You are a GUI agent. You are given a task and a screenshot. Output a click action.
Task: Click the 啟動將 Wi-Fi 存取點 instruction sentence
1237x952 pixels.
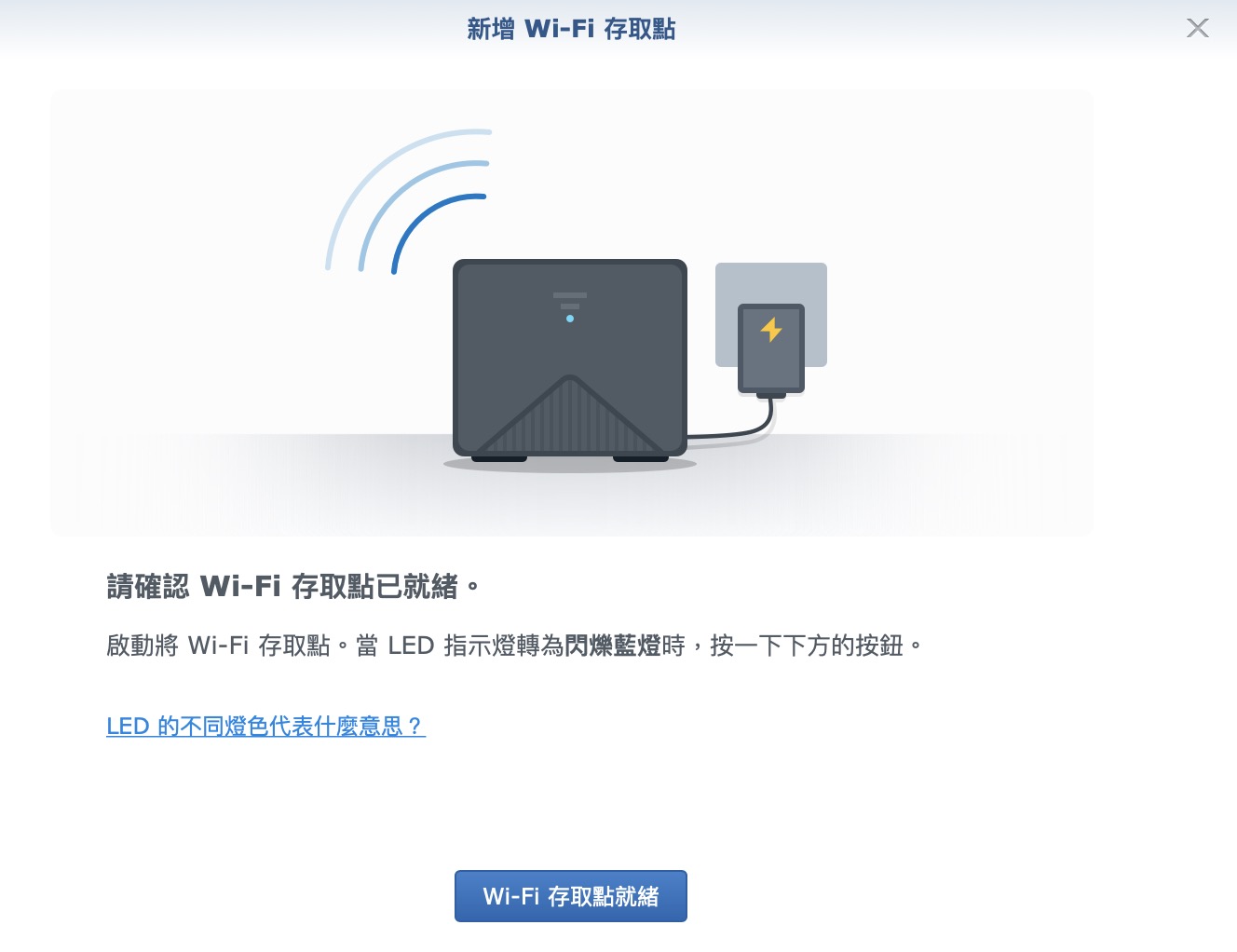point(514,646)
